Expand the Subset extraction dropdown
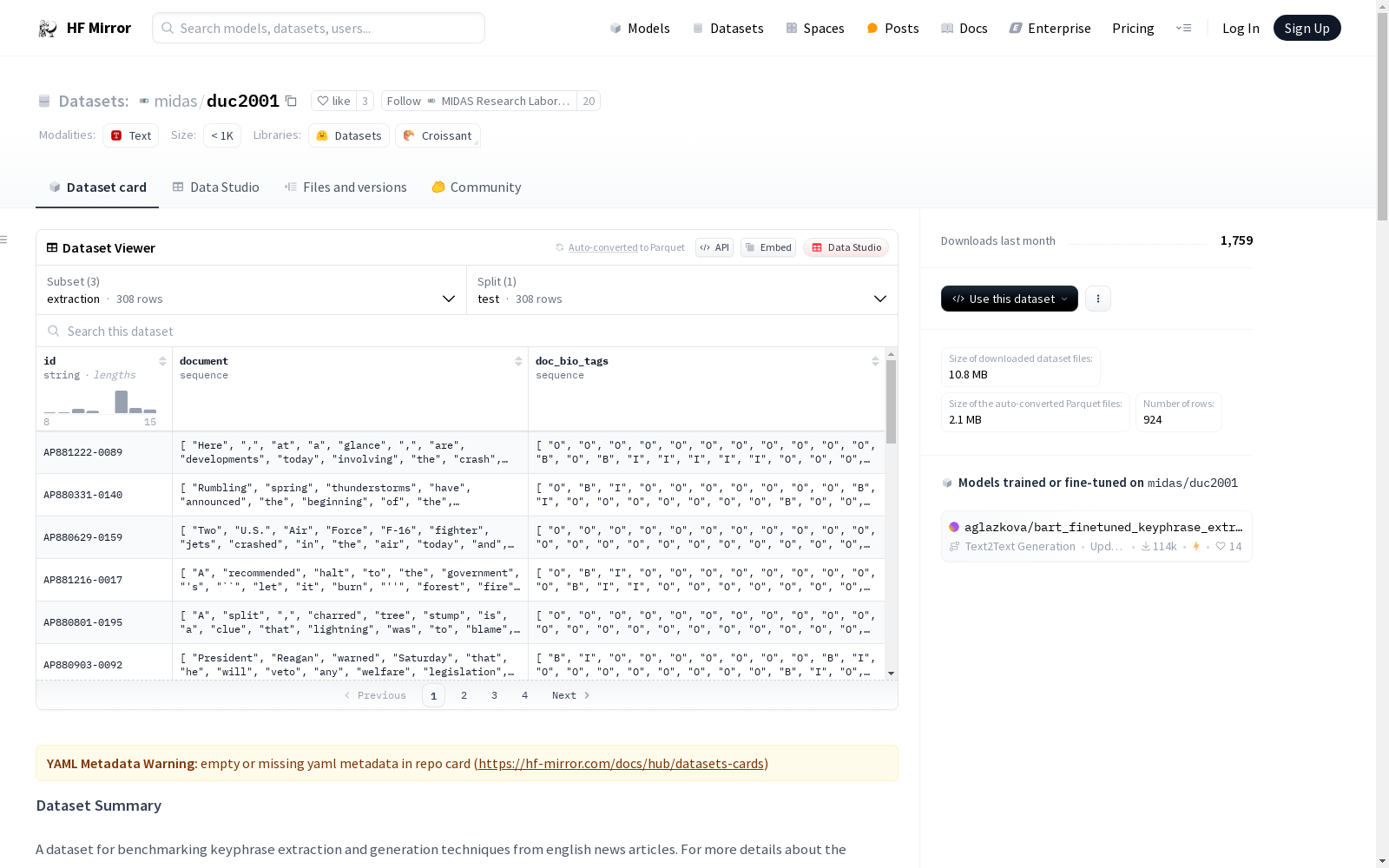The width and height of the screenshot is (1389, 868). tap(252, 290)
